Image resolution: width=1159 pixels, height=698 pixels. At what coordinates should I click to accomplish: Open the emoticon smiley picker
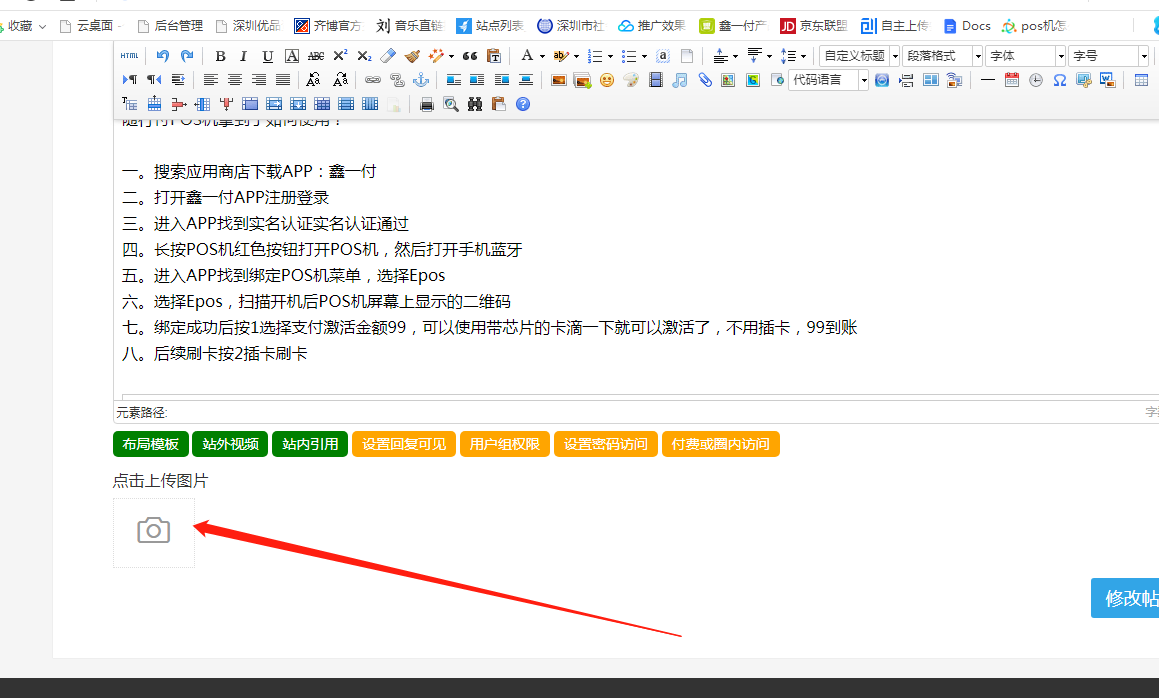click(606, 80)
